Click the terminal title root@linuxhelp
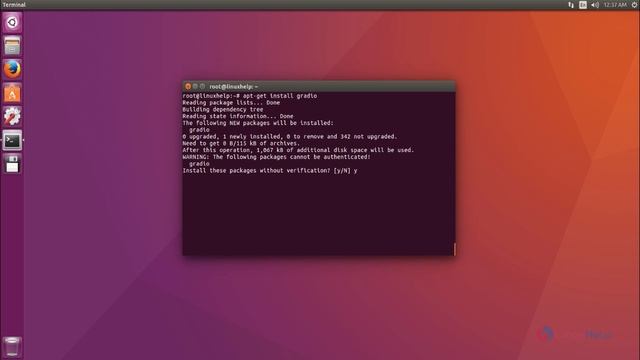Viewport: 640px width, 360px height. [233, 87]
